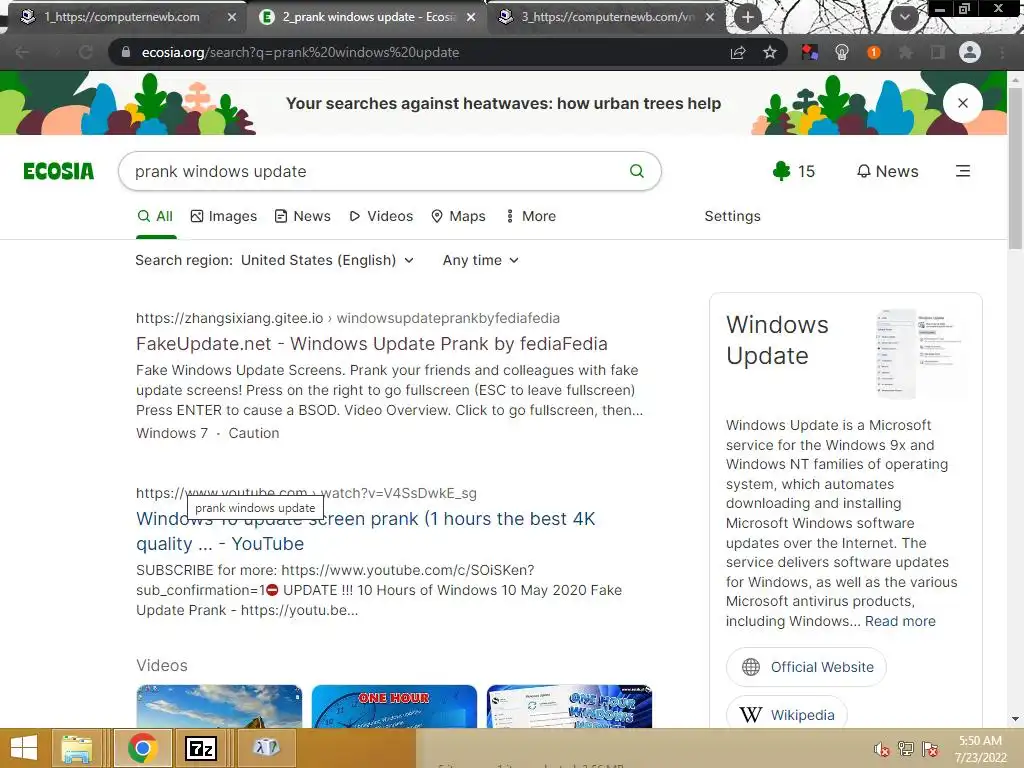Expand the Any time filter dropdown
The image size is (1024, 768).
[481, 260]
